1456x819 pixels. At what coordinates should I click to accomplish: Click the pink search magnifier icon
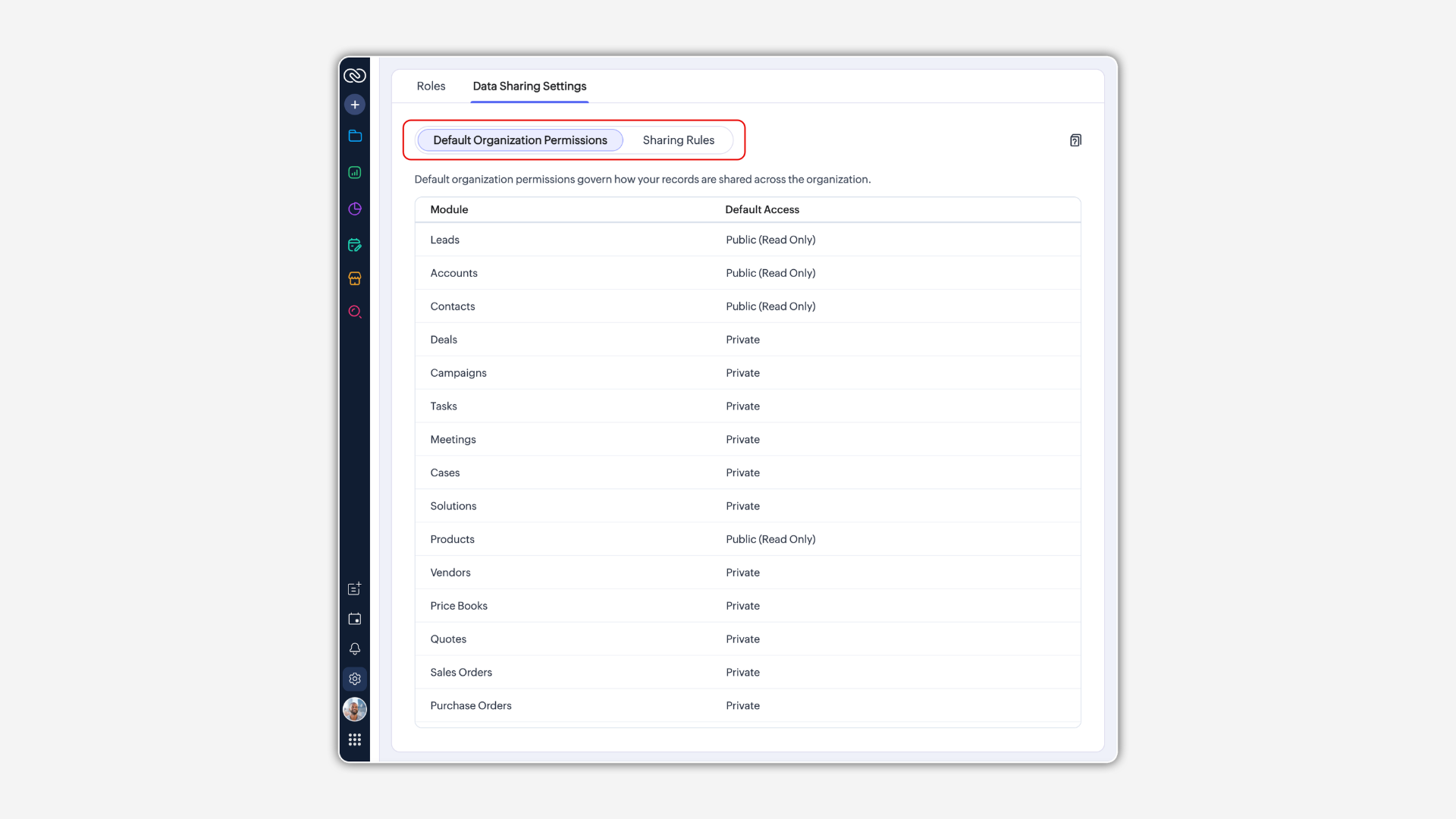tap(354, 312)
